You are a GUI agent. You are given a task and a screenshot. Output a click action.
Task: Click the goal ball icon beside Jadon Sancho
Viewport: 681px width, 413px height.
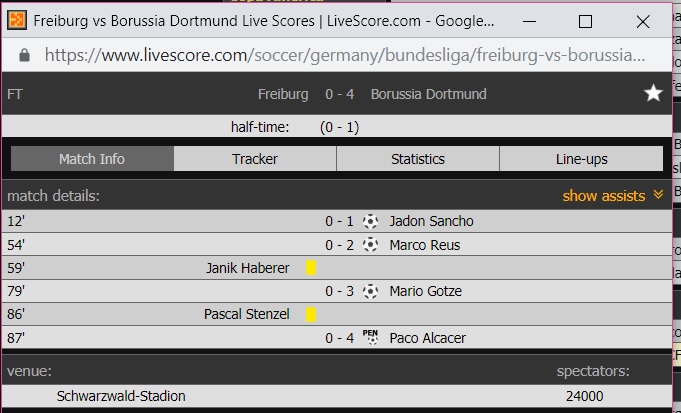click(x=371, y=221)
